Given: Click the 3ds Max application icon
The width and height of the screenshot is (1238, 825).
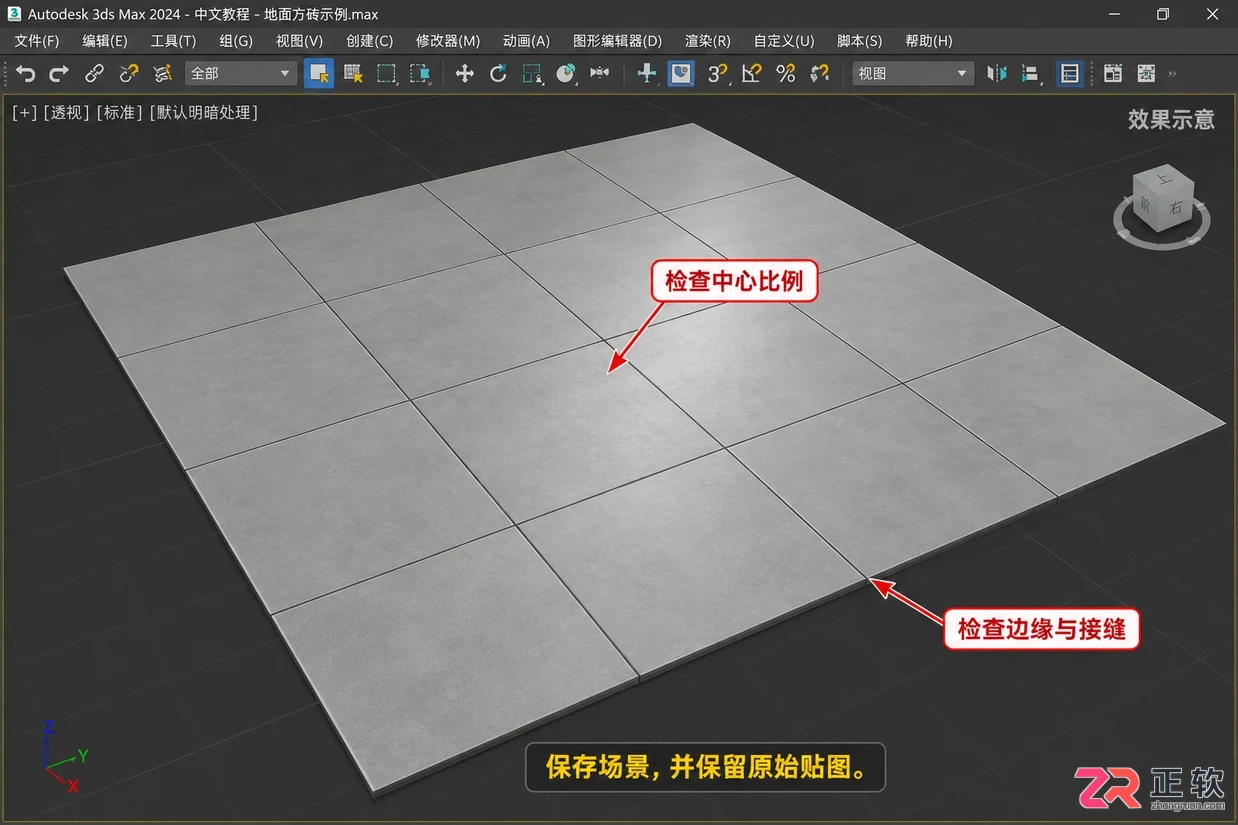Looking at the screenshot, I should click(14, 14).
